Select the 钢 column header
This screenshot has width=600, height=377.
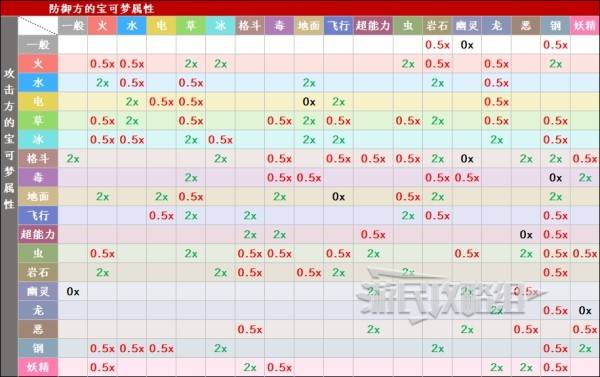pos(555,26)
